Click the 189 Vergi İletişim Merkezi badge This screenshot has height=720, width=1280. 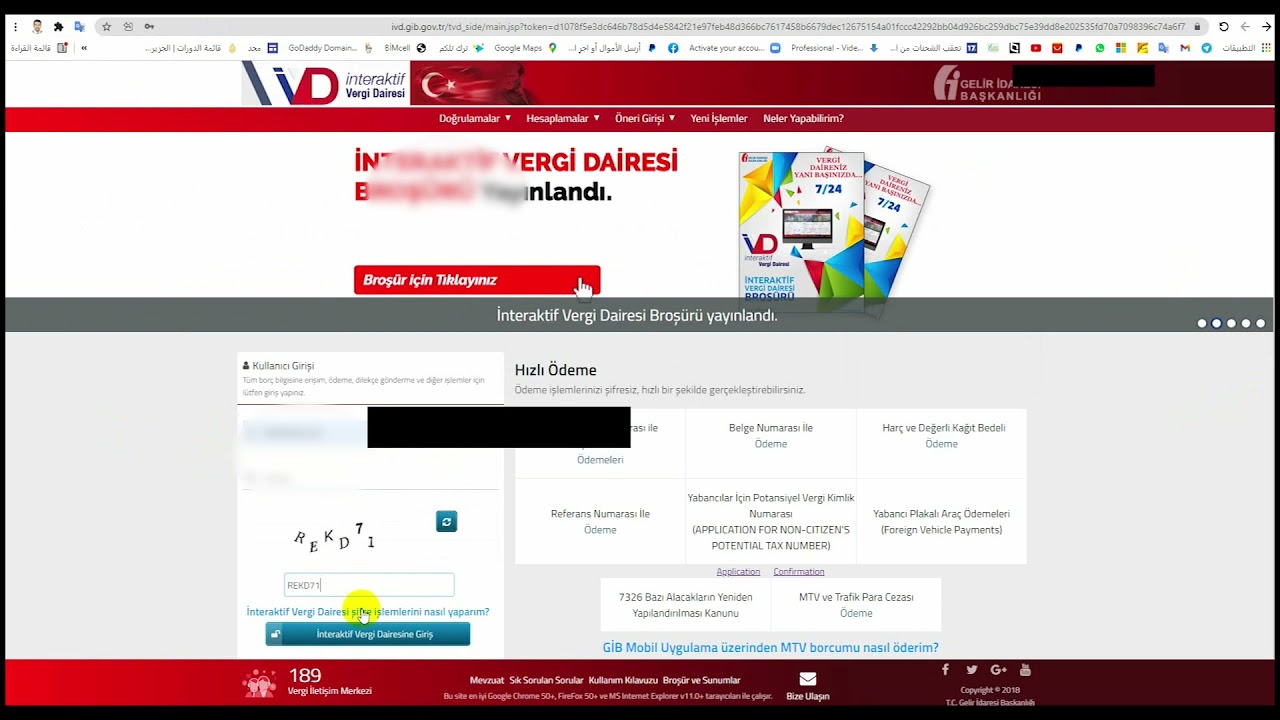click(x=308, y=682)
